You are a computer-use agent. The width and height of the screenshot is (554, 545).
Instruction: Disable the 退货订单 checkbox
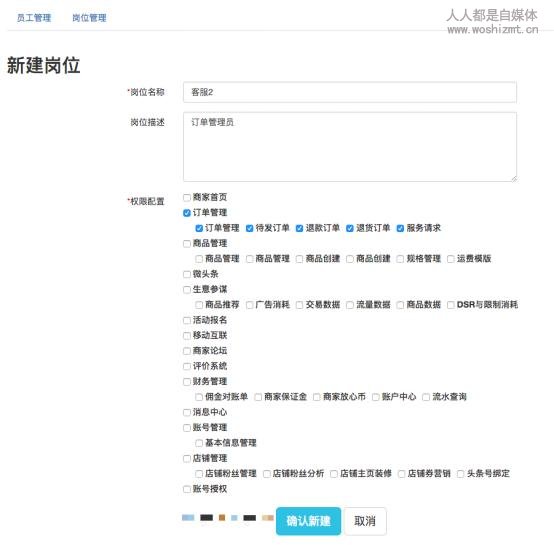[350, 229]
